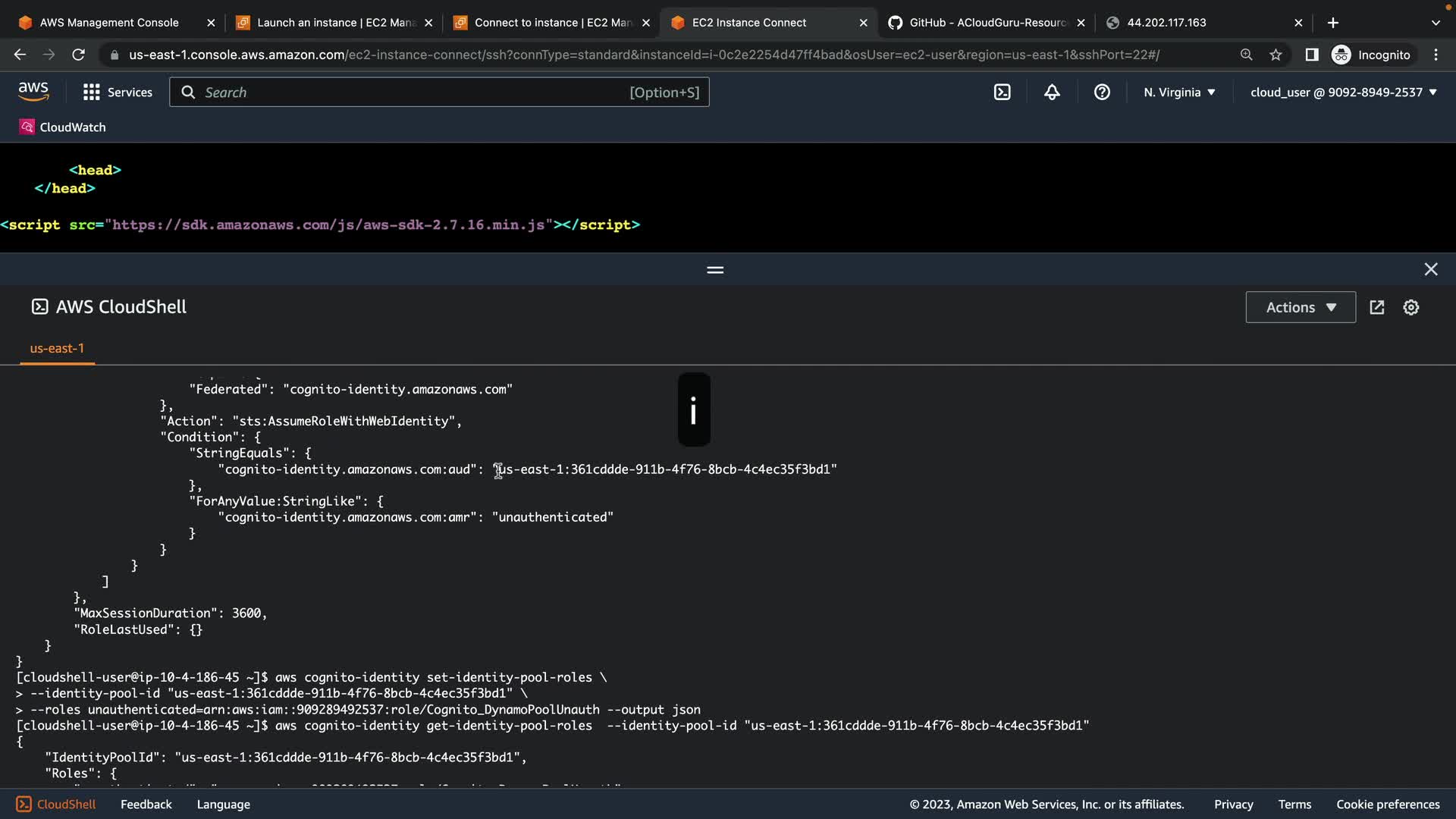Viewport: 1456px width, 819px height.
Task: Open the CloudWatch shortcut in favorites bar
Action: click(62, 127)
